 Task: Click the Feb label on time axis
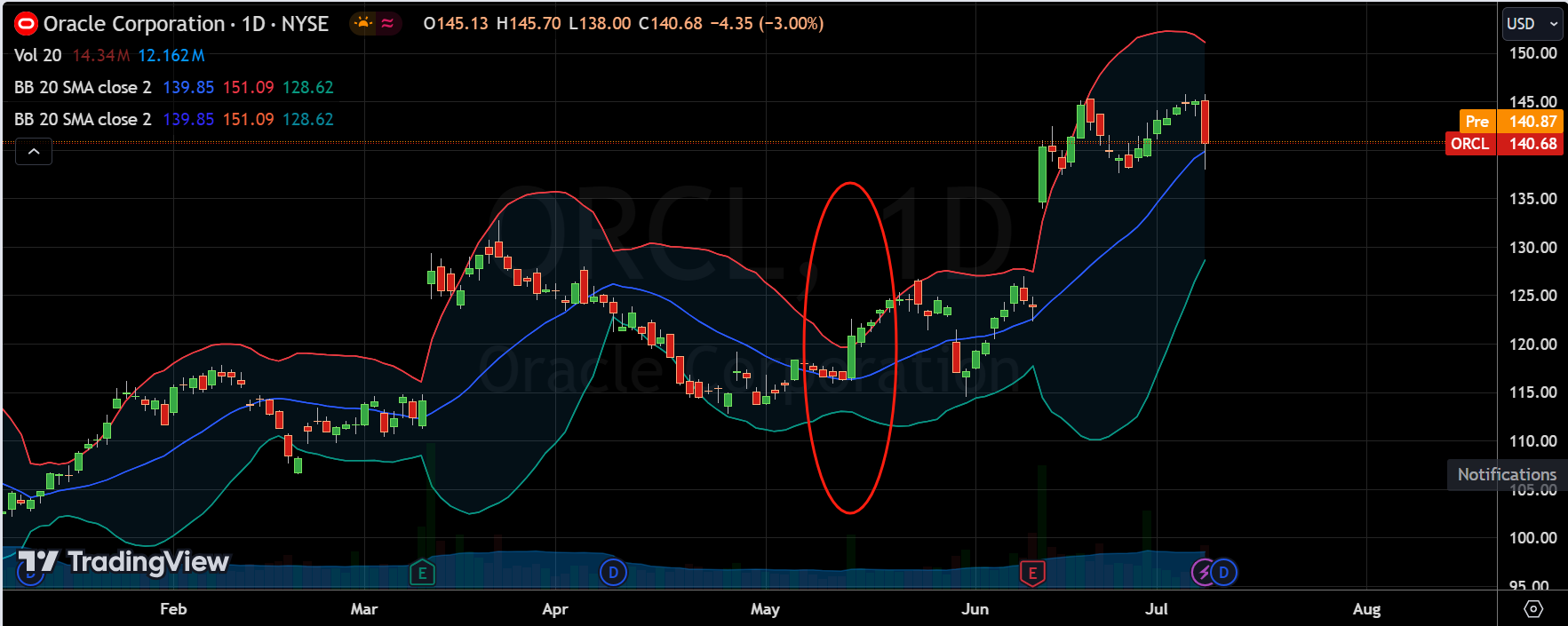point(173,609)
